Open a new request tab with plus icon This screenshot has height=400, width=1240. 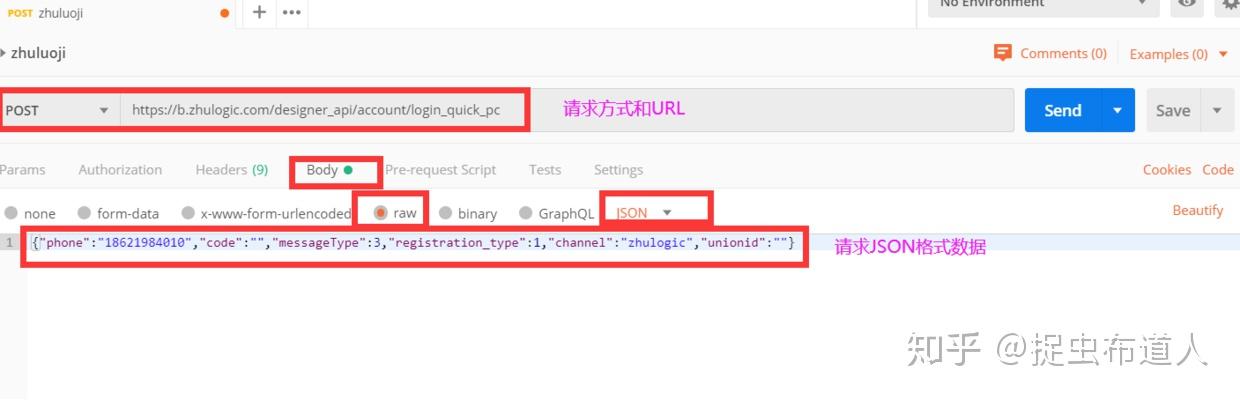coord(259,12)
